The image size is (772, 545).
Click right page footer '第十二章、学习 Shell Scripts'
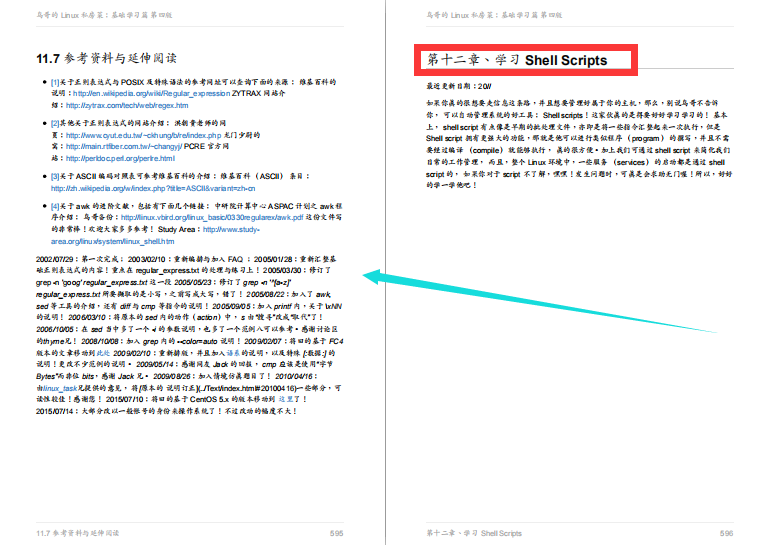point(474,533)
